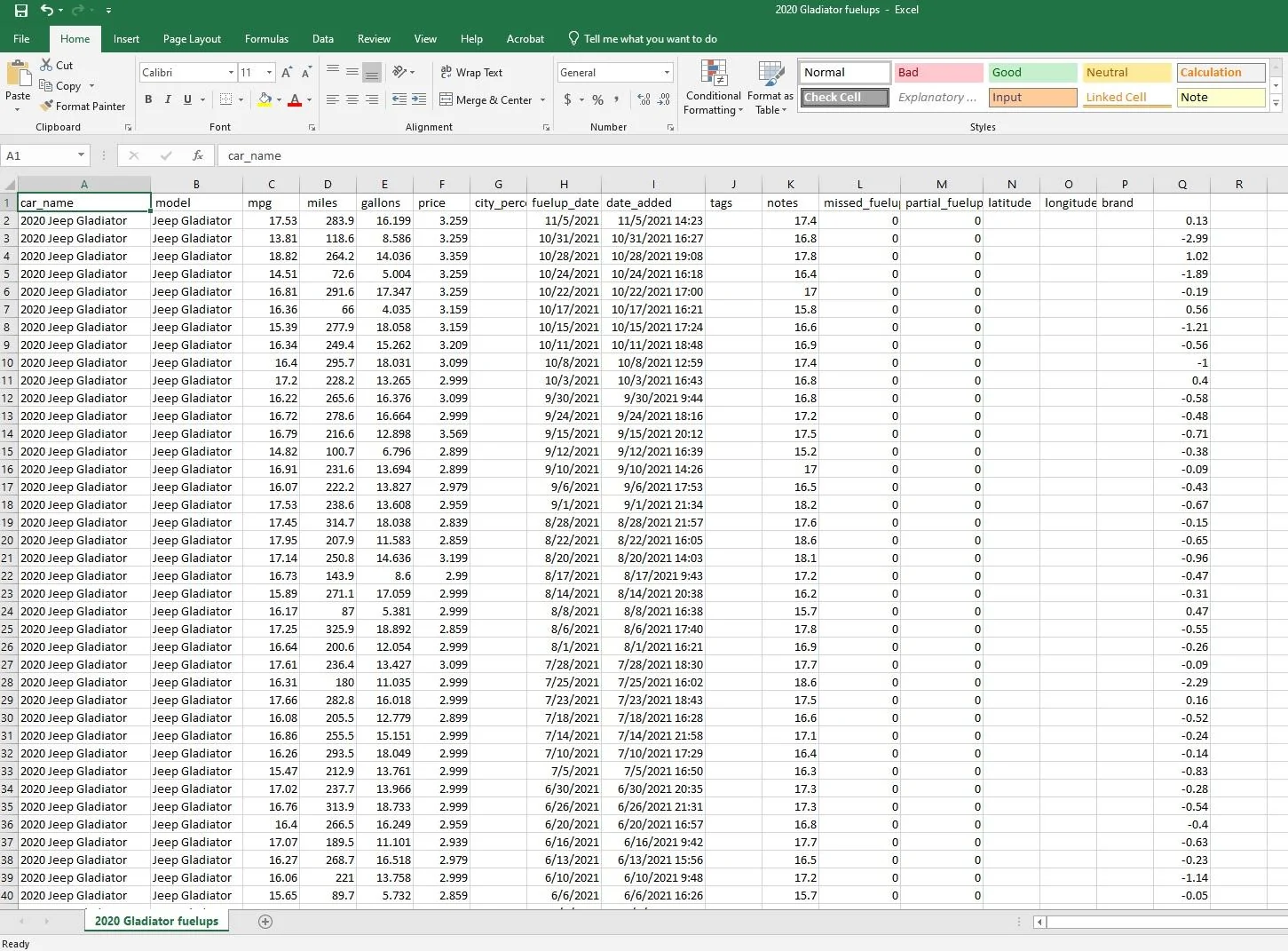Click the Increase Indent icon
This screenshot has height=951, width=1288.
(419, 99)
